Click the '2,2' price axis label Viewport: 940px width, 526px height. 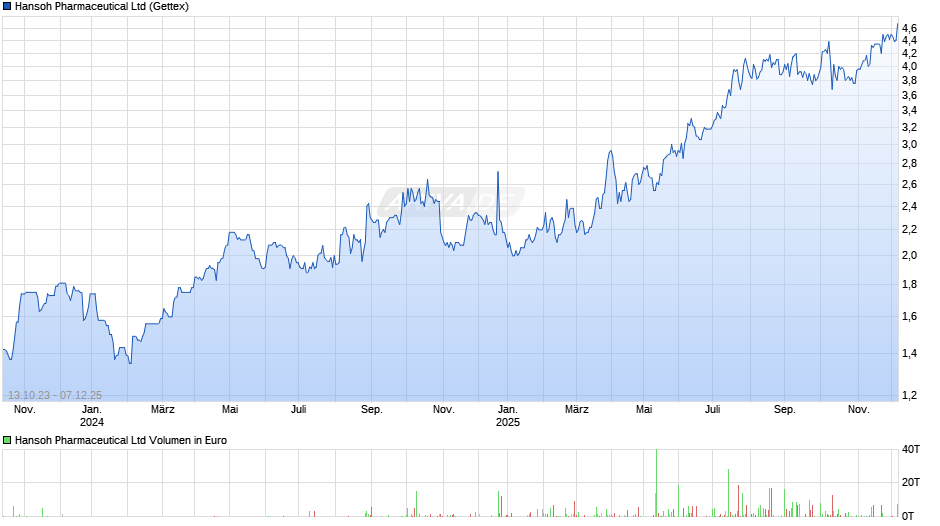[909, 230]
